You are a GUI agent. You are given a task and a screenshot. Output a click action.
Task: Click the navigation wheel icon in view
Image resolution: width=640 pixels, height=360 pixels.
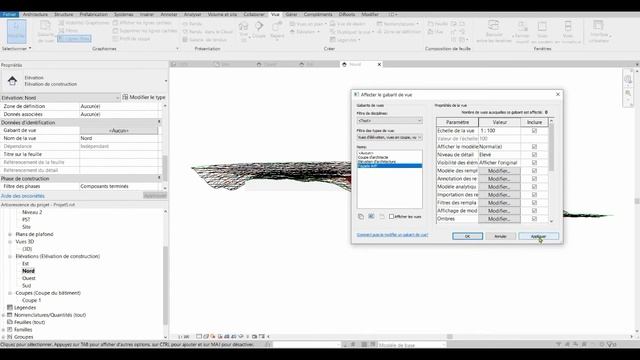[x=628, y=79]
